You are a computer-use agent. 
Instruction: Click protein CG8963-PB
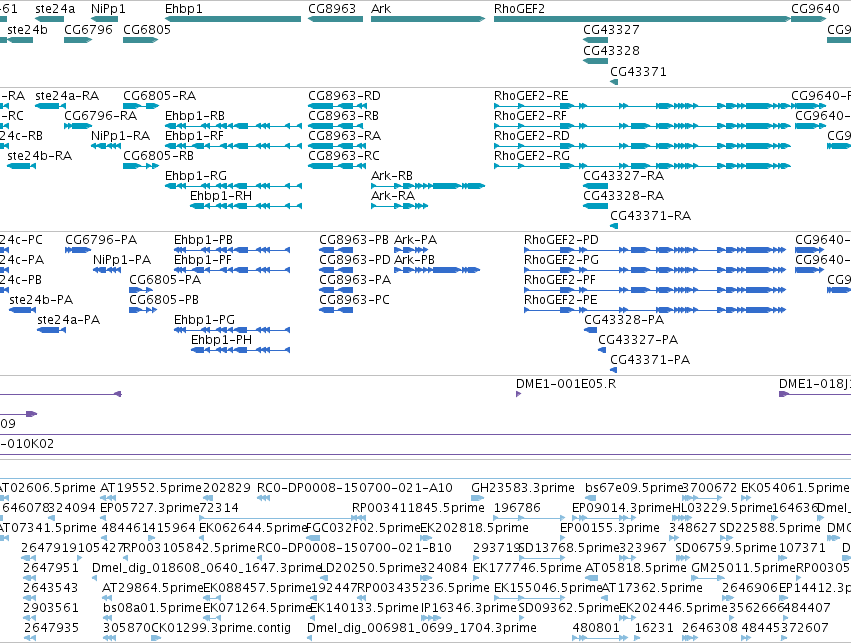click(336, 250)
